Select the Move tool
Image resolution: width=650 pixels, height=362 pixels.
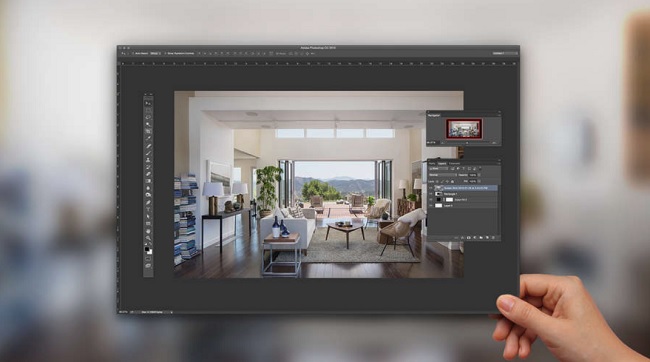tap(148, 103)
